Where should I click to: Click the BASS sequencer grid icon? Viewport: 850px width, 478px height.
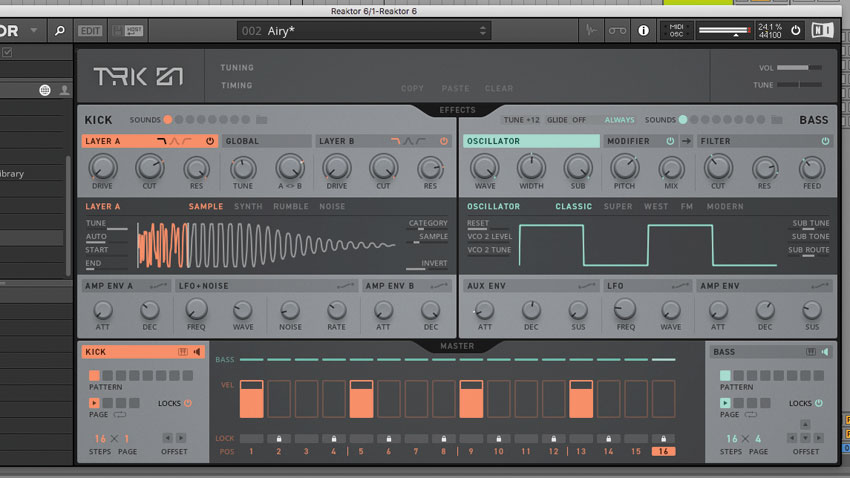[810, 352]
